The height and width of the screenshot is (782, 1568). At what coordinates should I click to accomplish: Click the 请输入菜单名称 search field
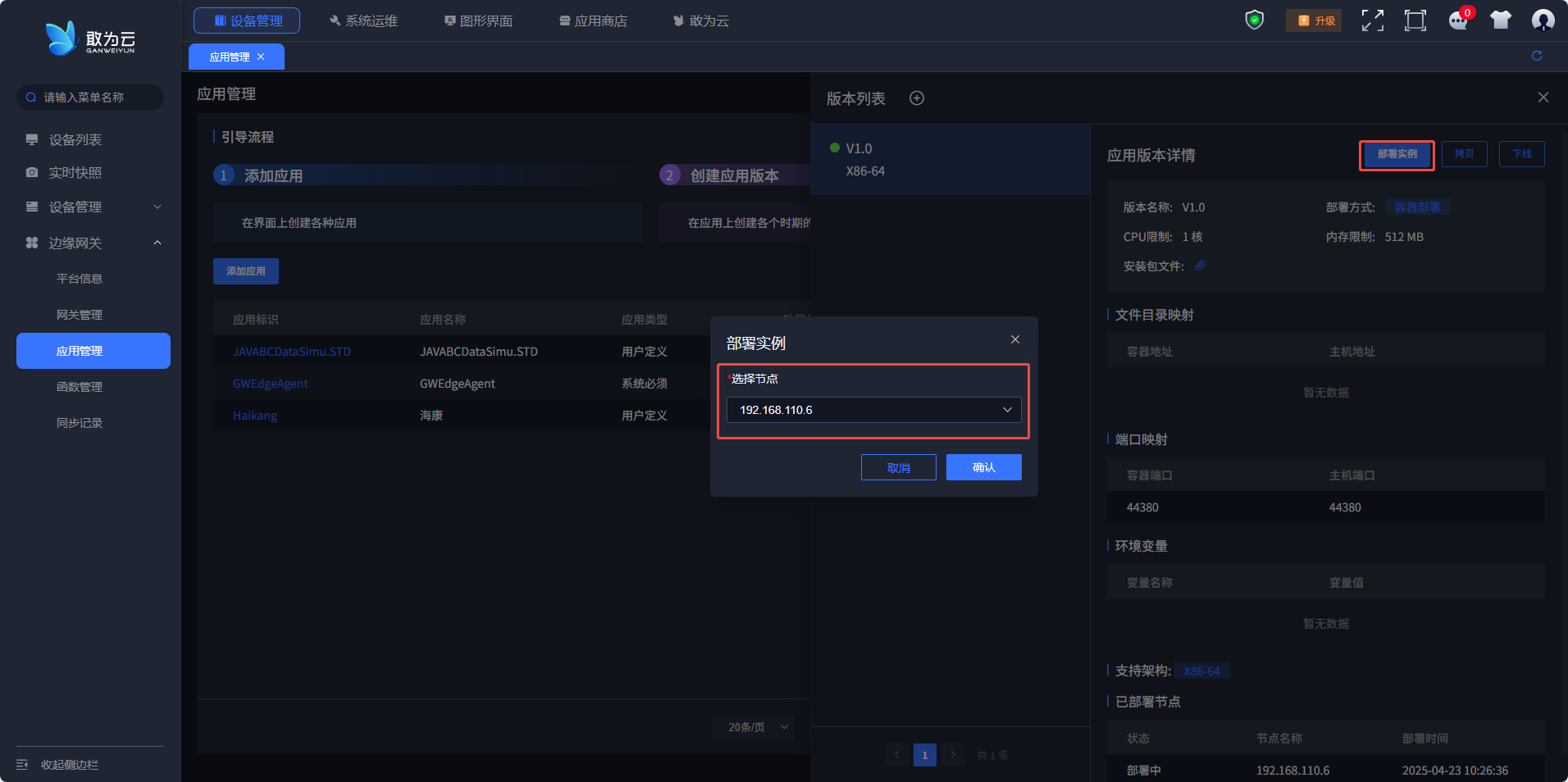click(x=90, y=98)
